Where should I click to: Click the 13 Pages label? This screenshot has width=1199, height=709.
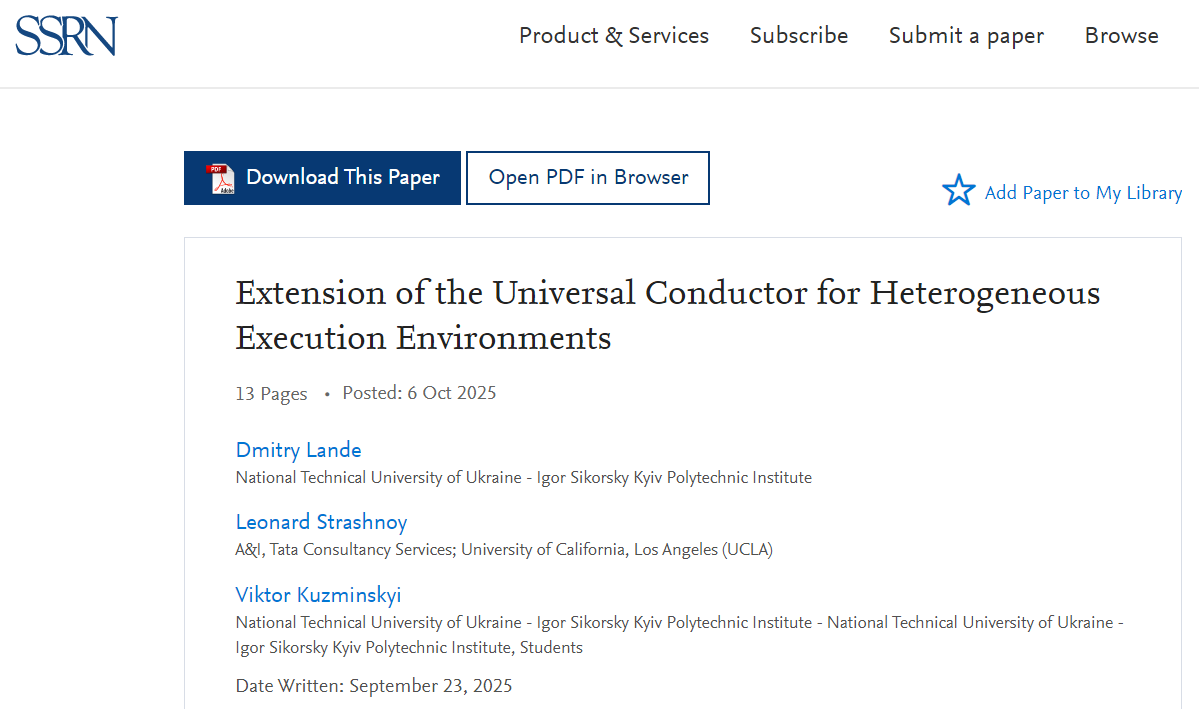click(x=271, y=394)
